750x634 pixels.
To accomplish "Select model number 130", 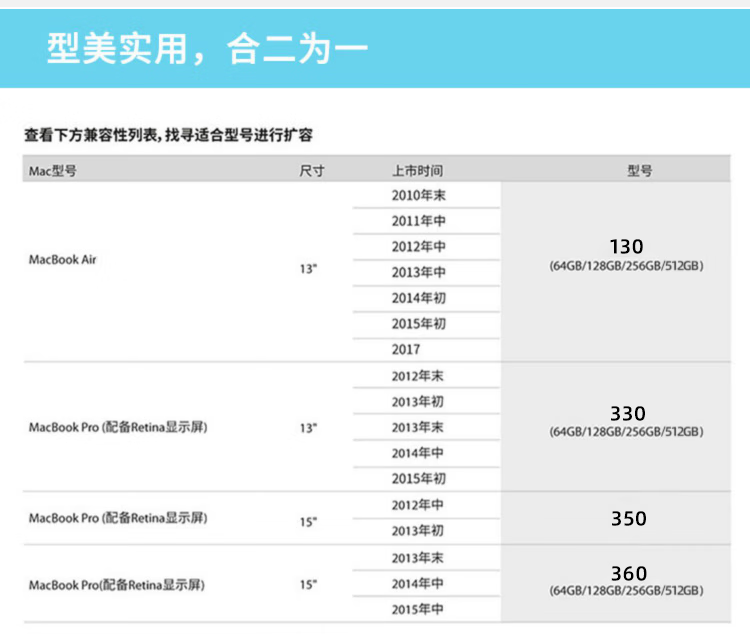I will click(x=627, y=246).
